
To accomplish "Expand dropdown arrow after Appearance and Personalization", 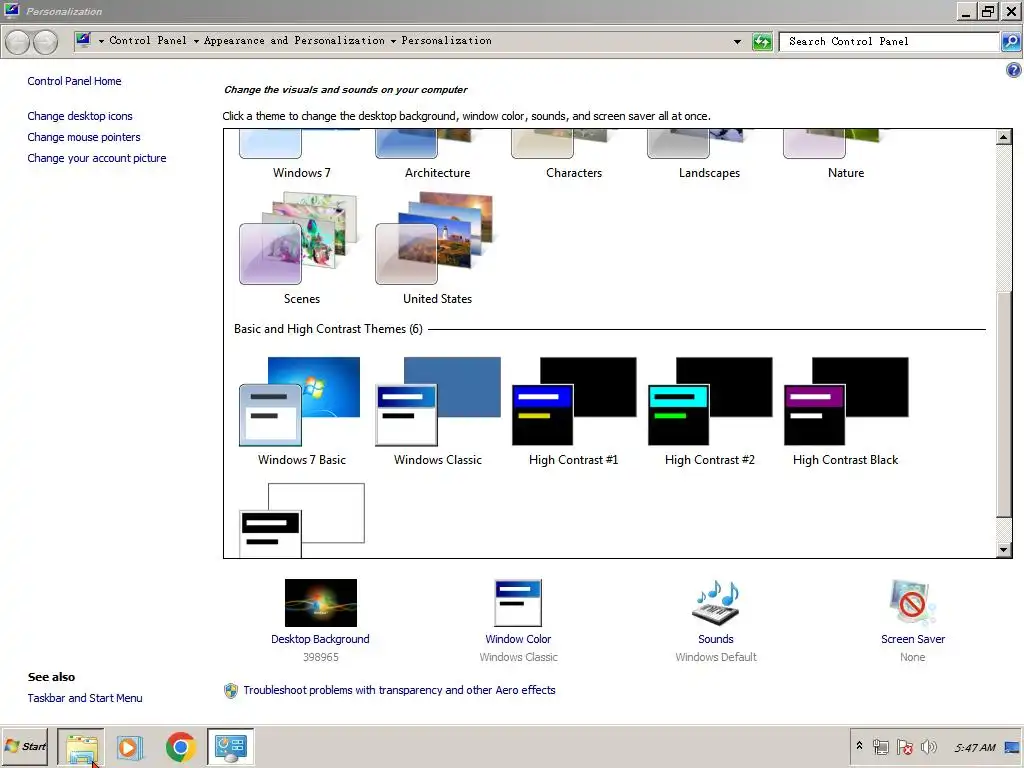I will [x=393, y=41].
